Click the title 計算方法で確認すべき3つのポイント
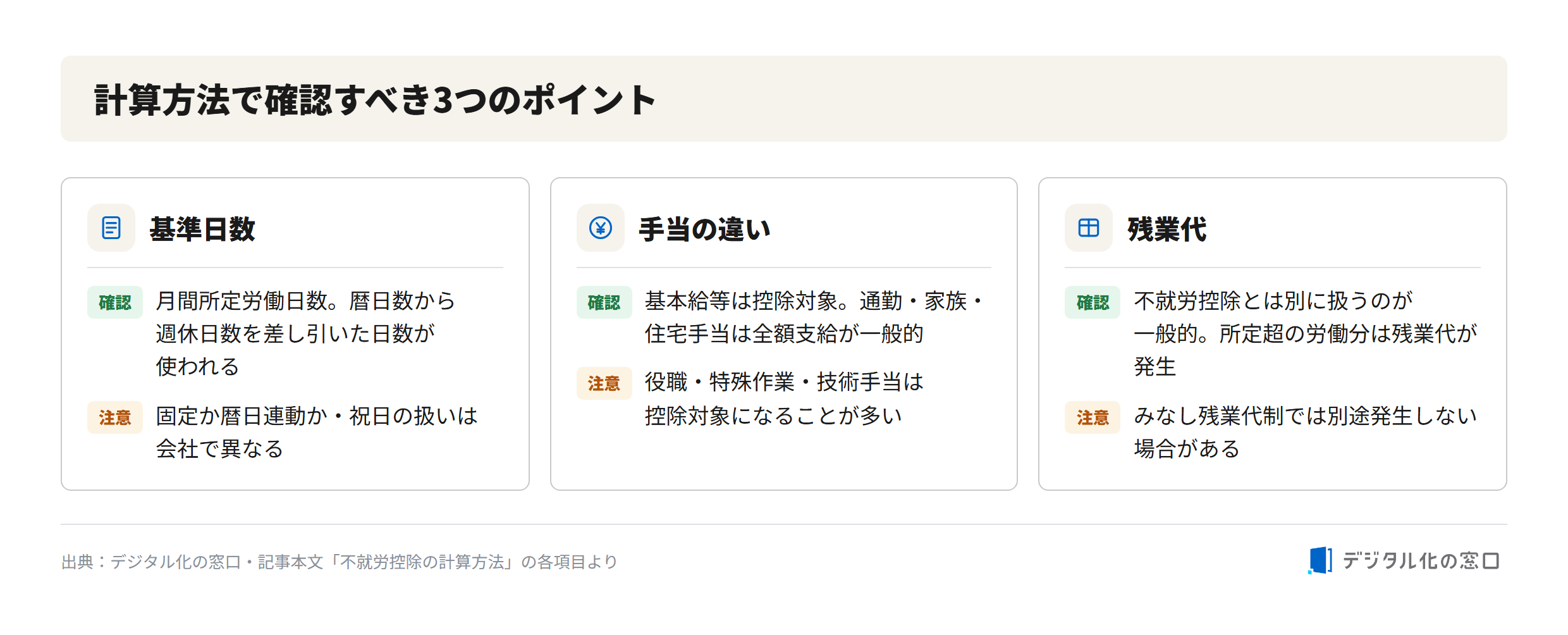1568x635 pixels. pos(376,100)
